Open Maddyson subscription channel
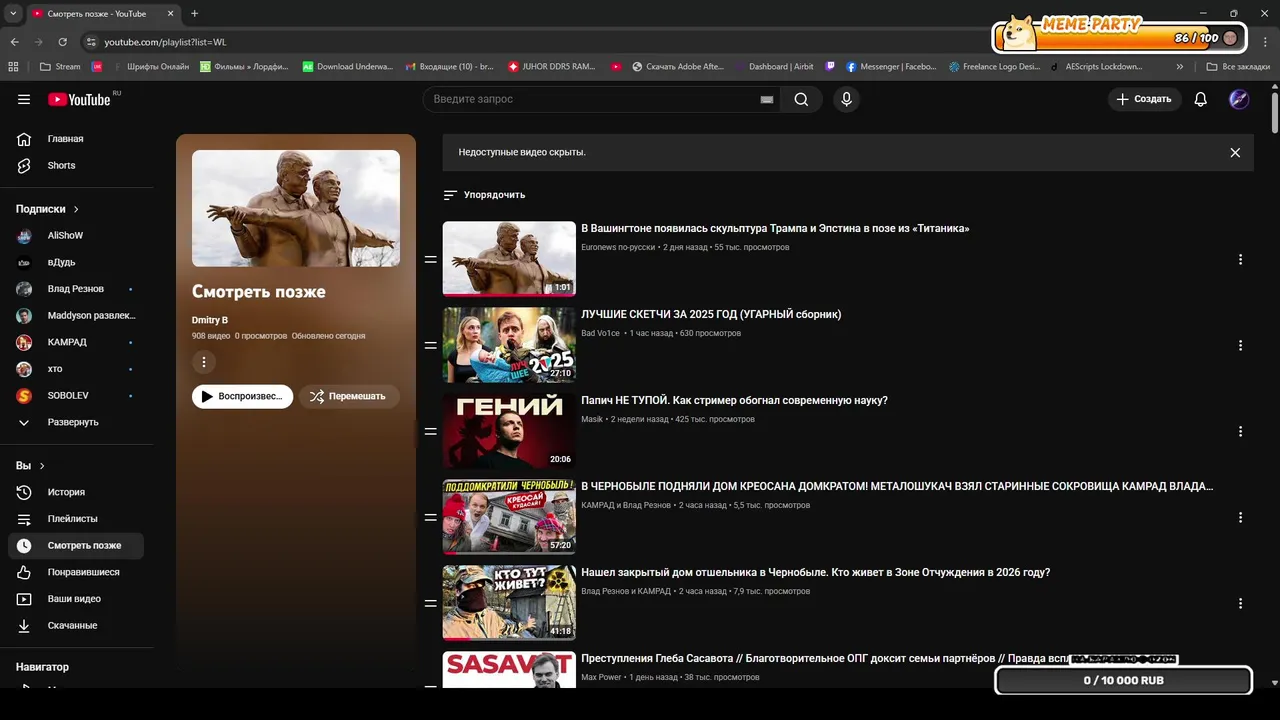 pyautogui.click(x=77, y=315)
